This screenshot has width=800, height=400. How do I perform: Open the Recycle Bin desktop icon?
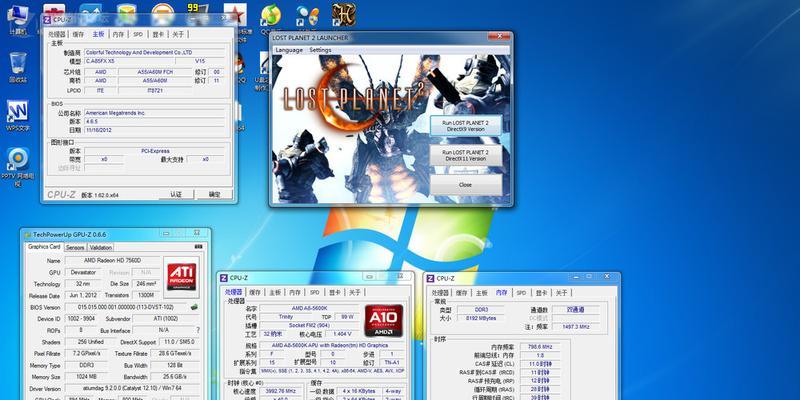[18, 66]
